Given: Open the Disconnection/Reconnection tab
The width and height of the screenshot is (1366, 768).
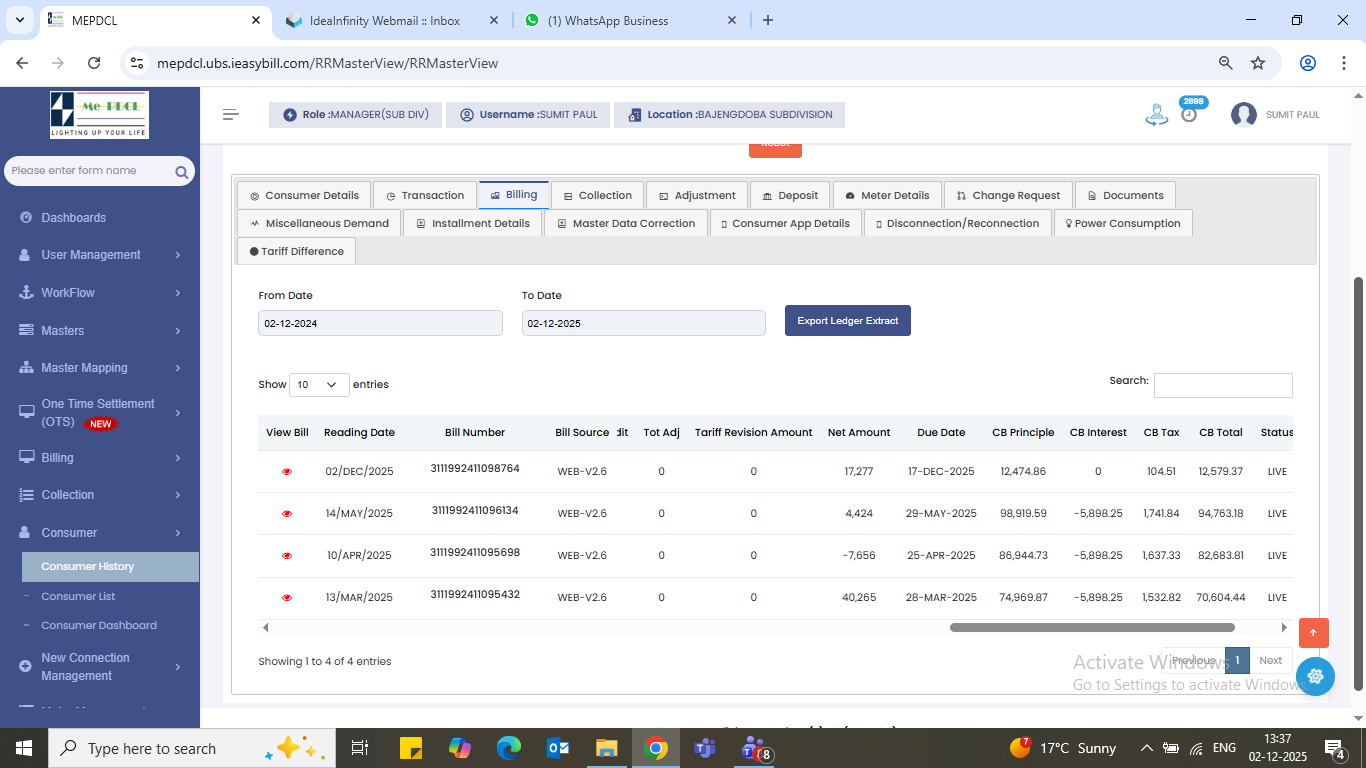Looking at the screenshot, I should pyautogui.click(x=957, y=223).
